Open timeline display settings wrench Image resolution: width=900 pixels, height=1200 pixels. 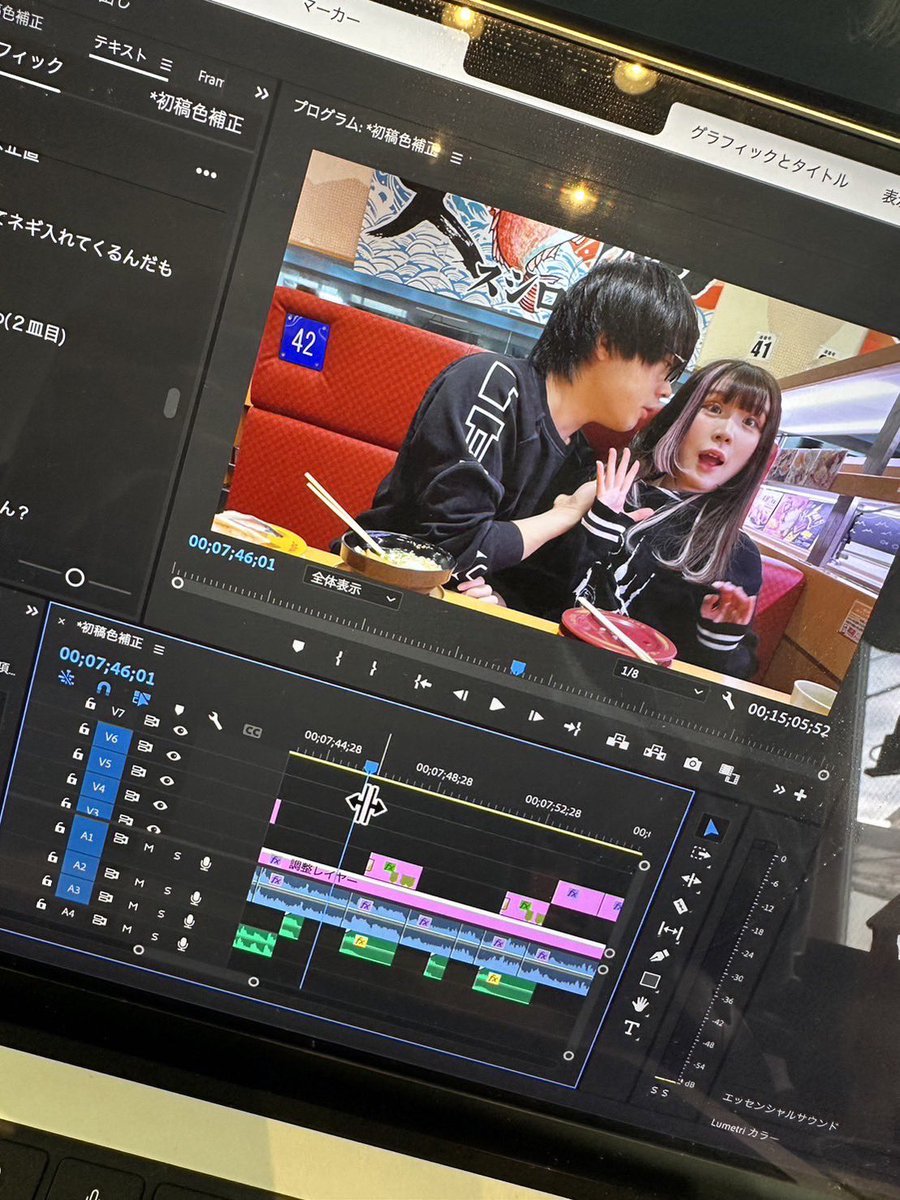[214, 719]
